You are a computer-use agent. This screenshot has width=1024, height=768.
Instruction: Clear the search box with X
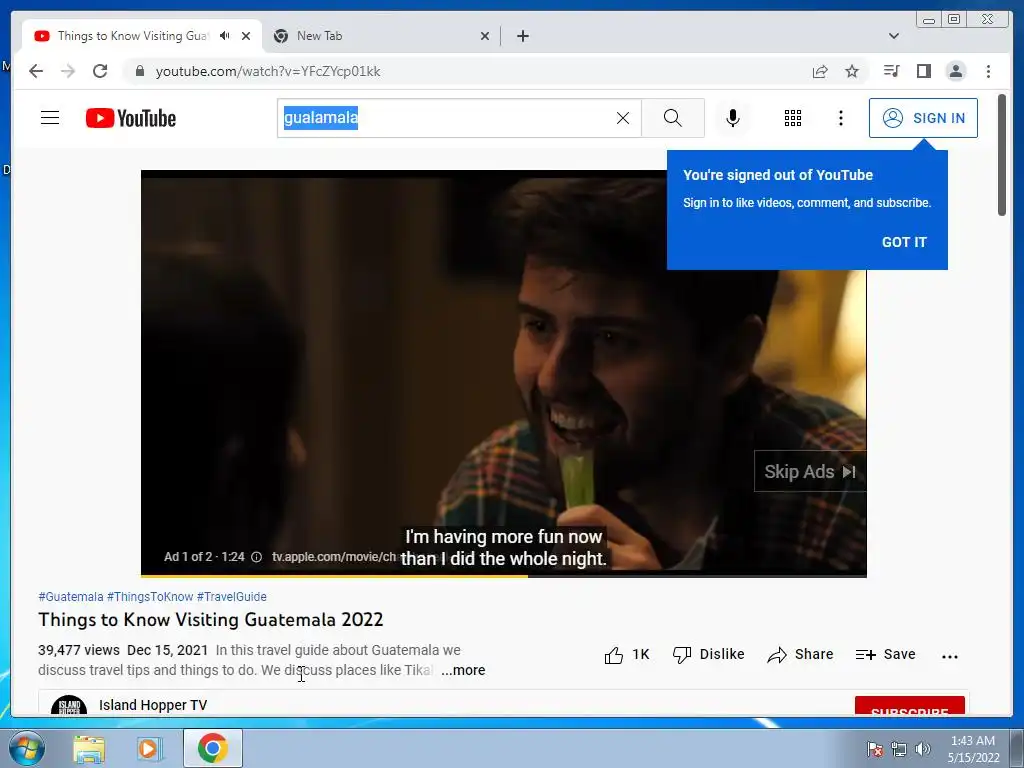coord(623,118)
